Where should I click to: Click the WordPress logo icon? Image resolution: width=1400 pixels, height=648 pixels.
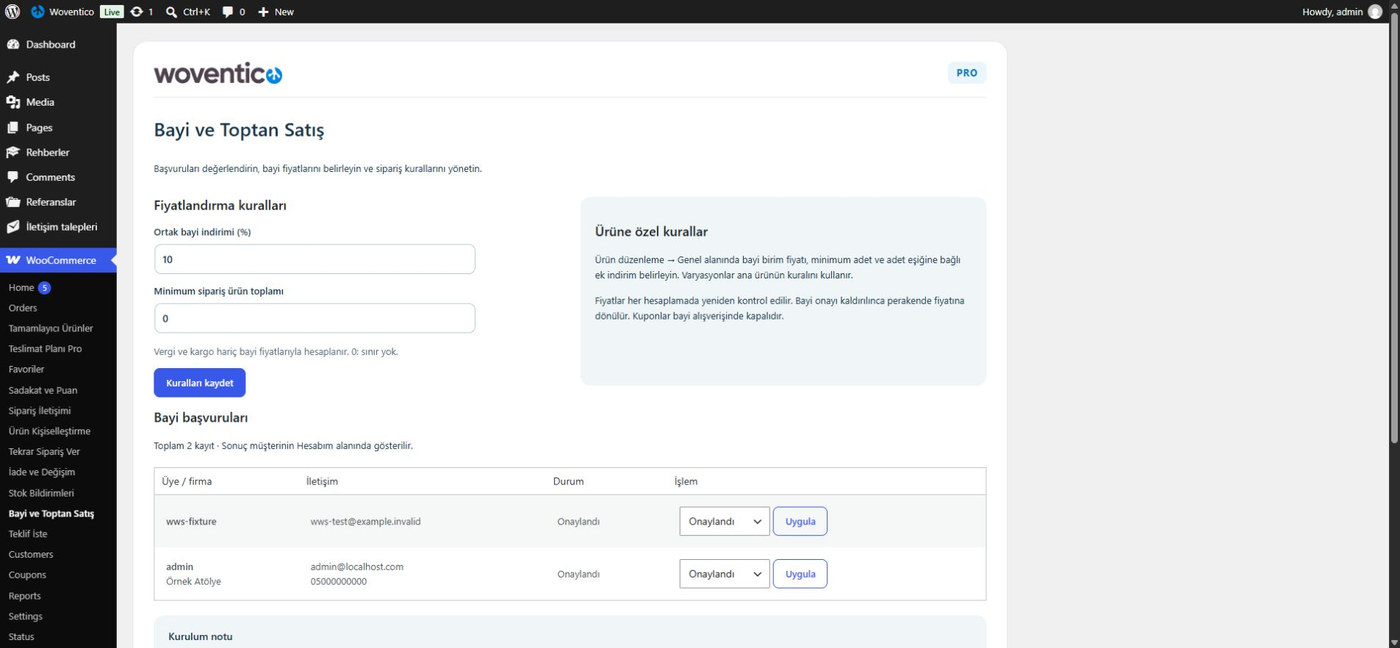(12, 12)
